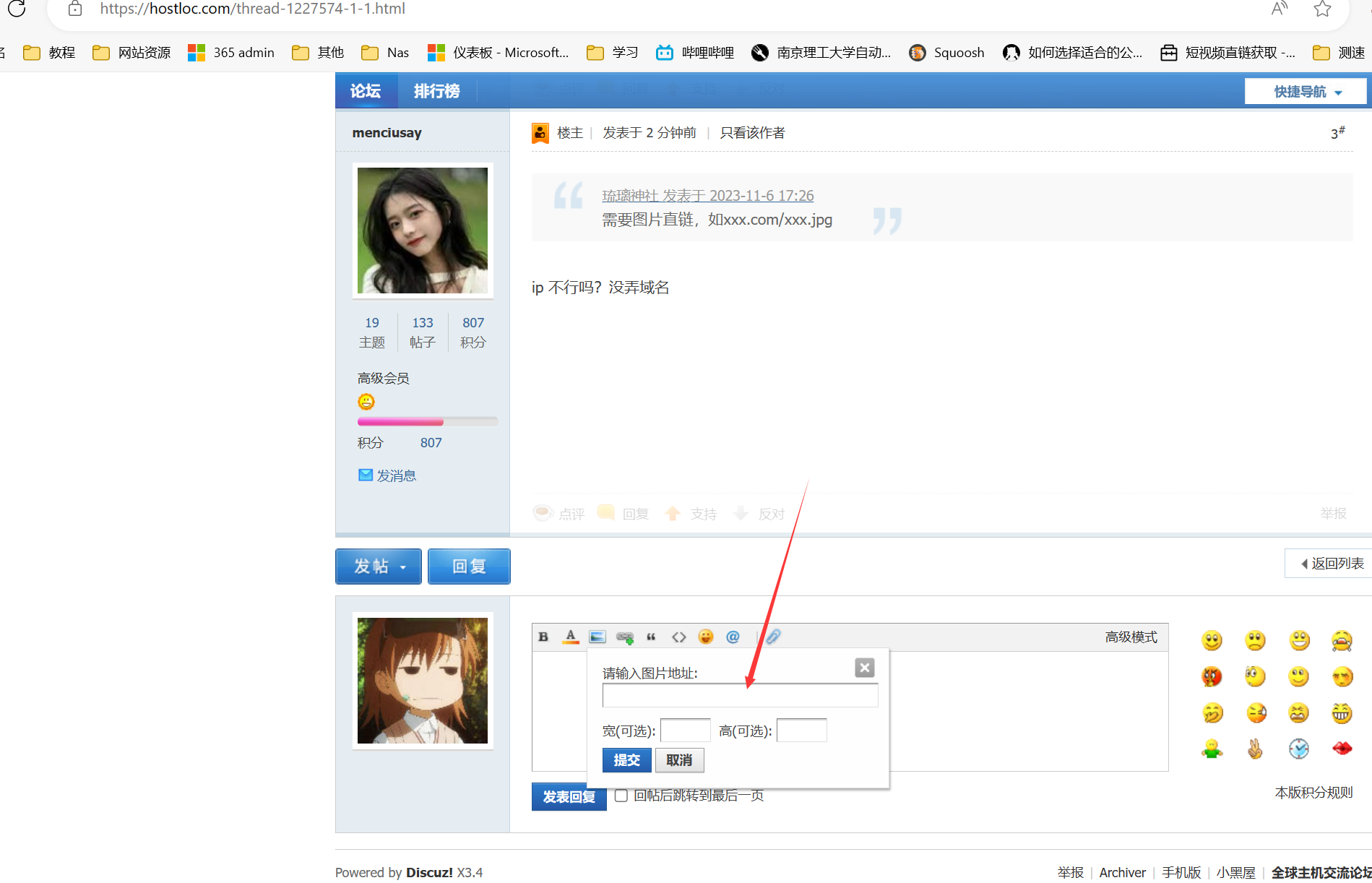
Task: Click the paperclip attachment icon
Action: click(773, 637)
